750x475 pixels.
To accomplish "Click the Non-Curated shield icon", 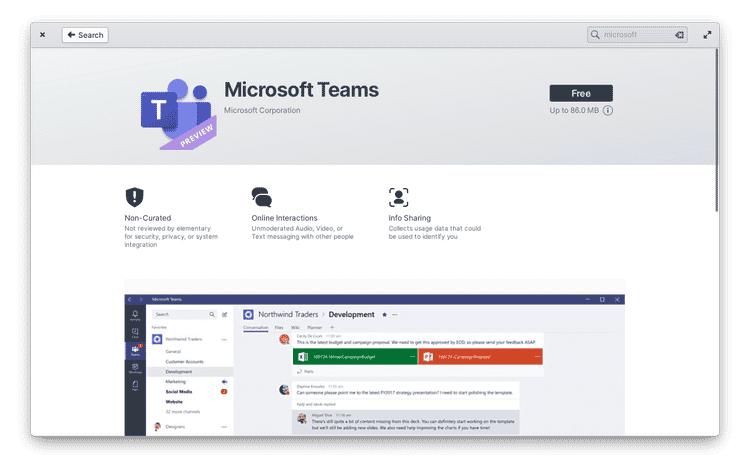I will pos(134,197).
